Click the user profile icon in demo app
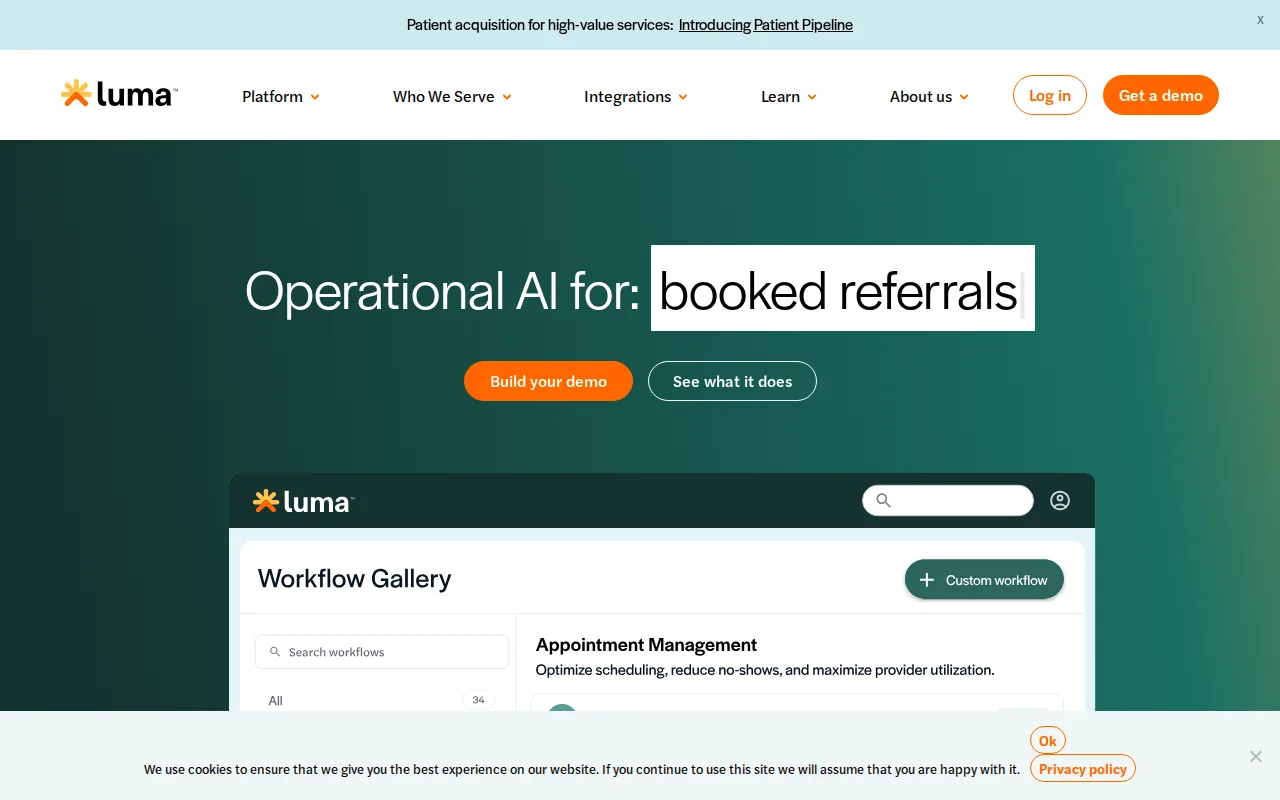 coord(1060,501)
